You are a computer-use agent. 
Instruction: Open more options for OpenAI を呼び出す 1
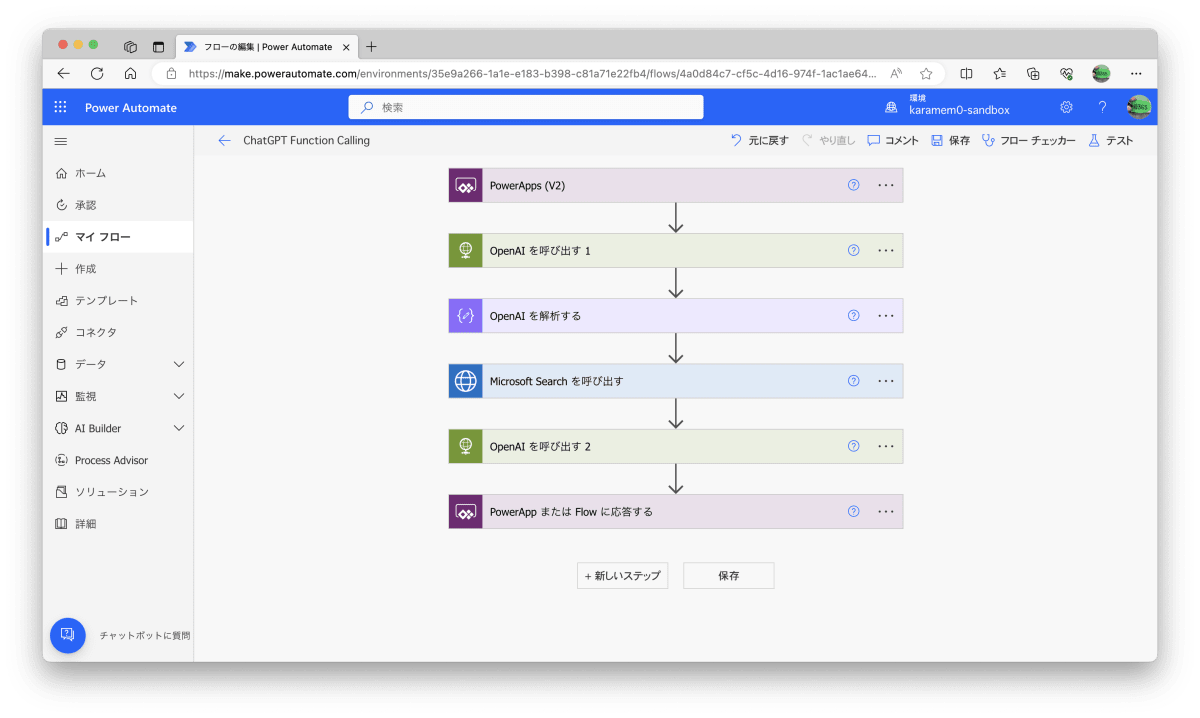[885, 250]
